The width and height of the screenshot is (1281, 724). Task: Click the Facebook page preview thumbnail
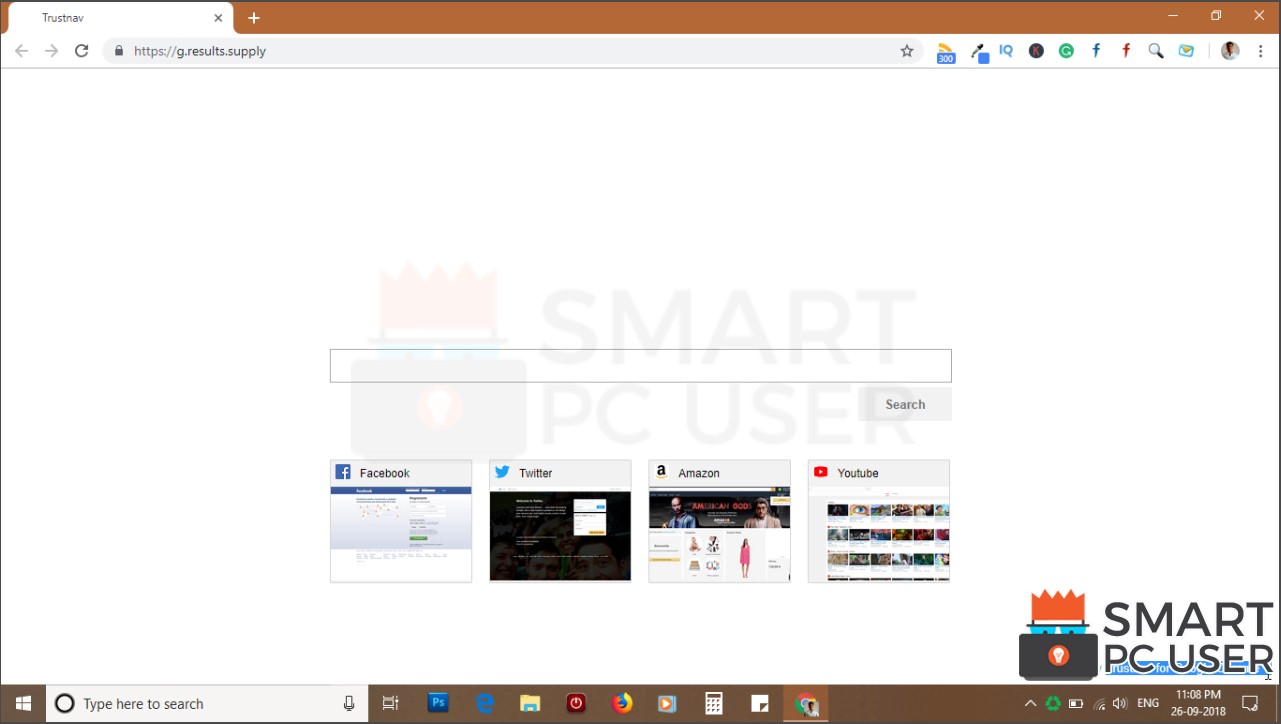pos(401,534)
